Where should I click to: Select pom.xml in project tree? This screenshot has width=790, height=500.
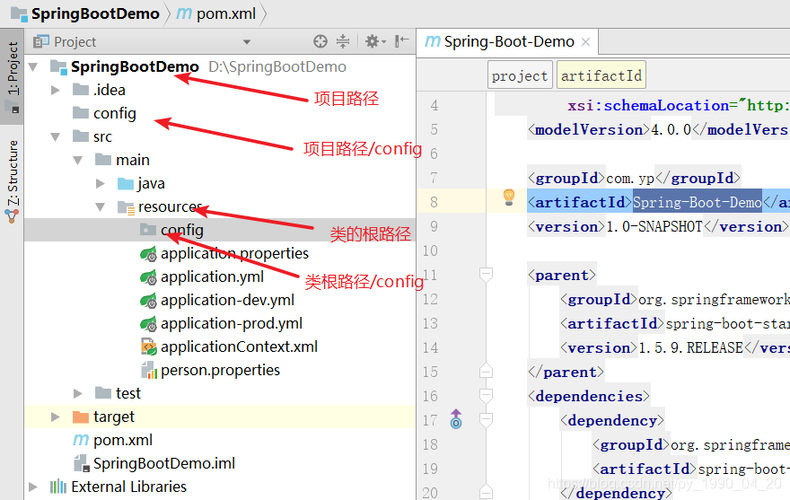click(x=123, y=440)
